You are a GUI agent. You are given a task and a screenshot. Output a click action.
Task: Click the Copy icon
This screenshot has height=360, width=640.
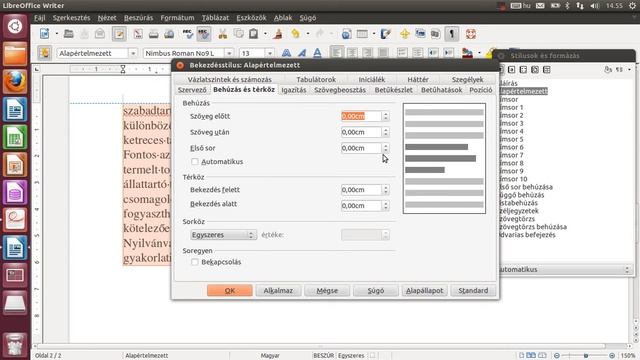point(238,34)
